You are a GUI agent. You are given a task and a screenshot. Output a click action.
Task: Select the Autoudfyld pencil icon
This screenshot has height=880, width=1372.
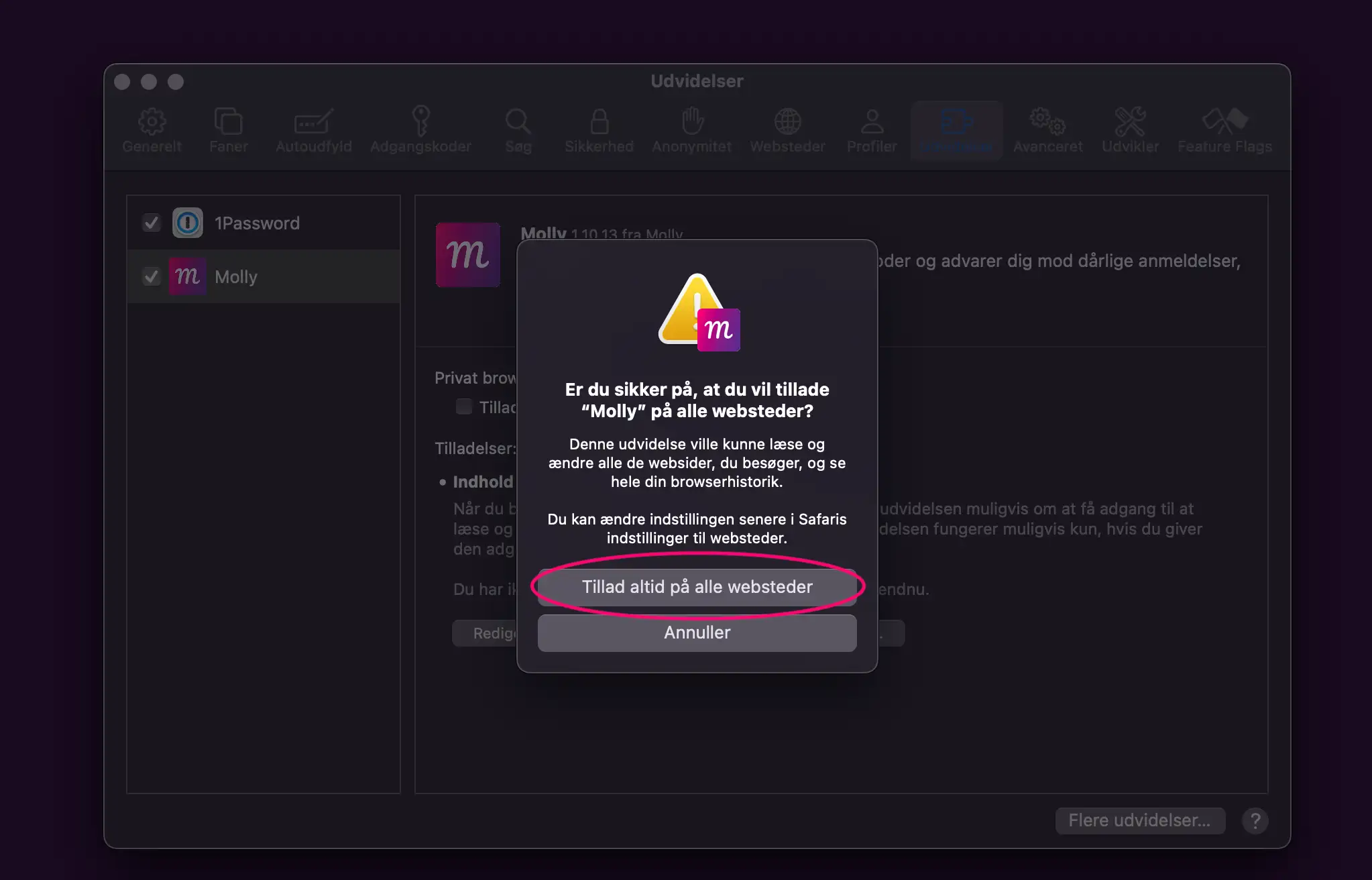coord(313,122)
